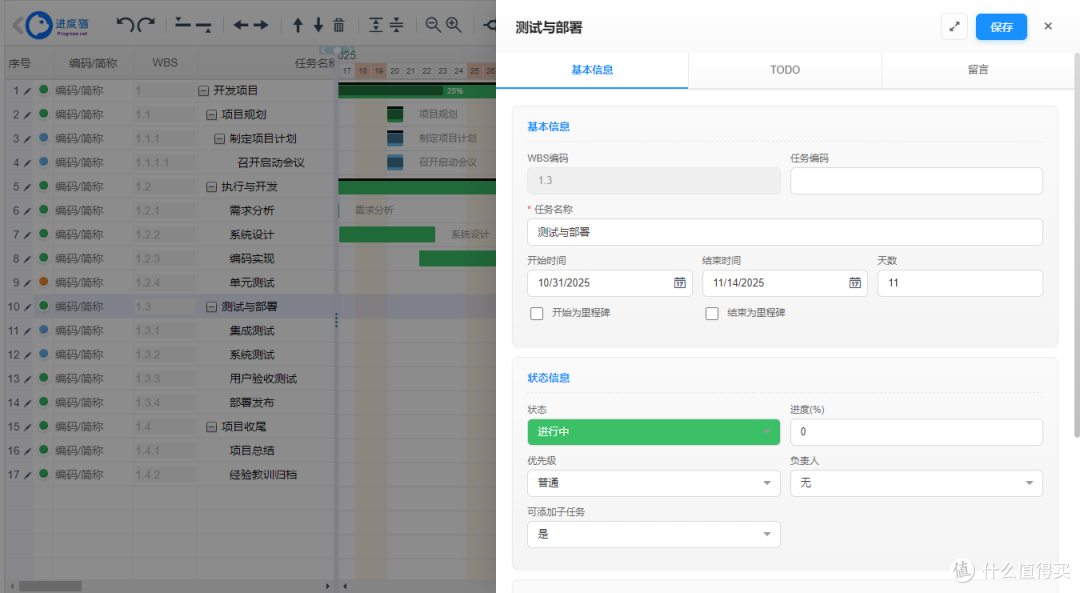Move the task down with the down arrow
Screen dimensions: 1080x593
pos(318,25)
